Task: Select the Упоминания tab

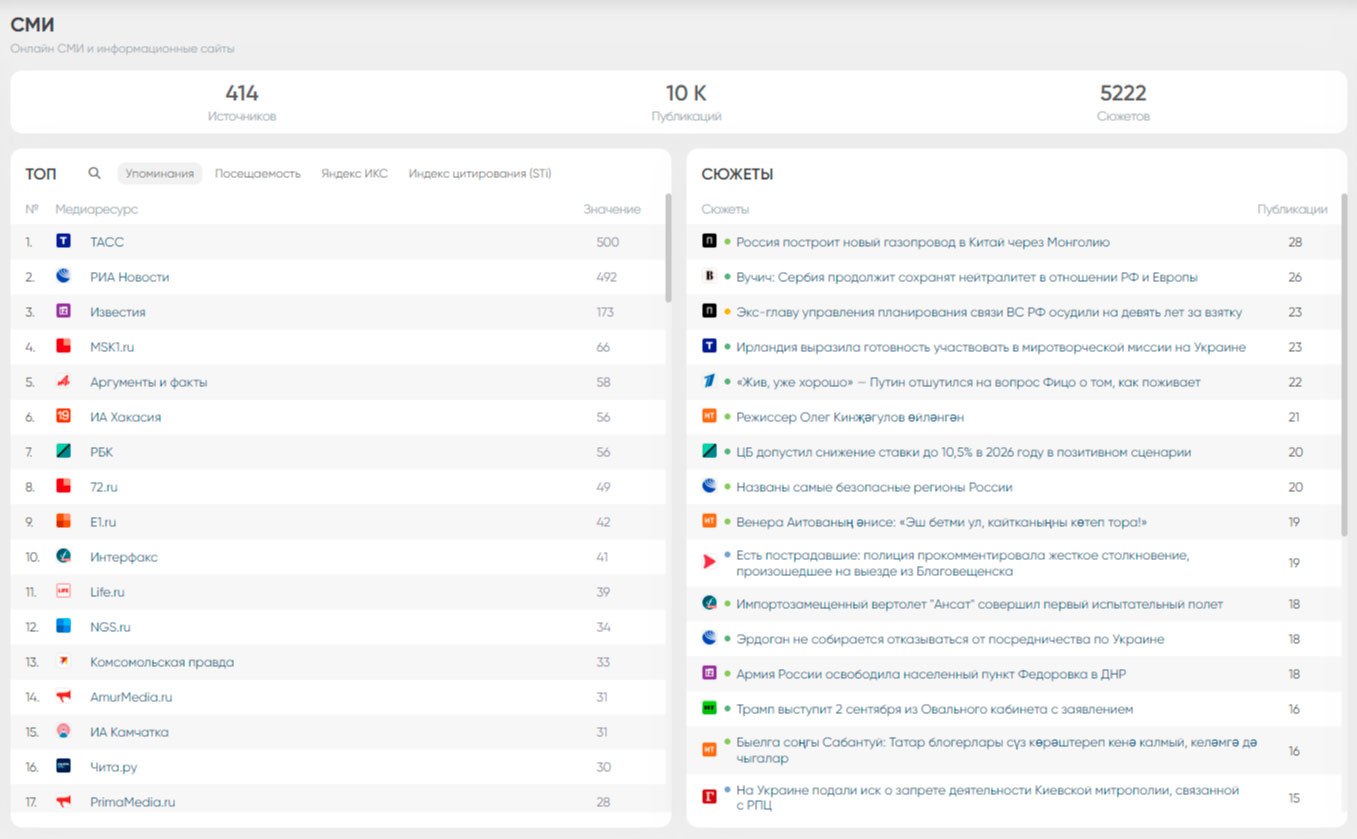Action: (x=160, y=174)
